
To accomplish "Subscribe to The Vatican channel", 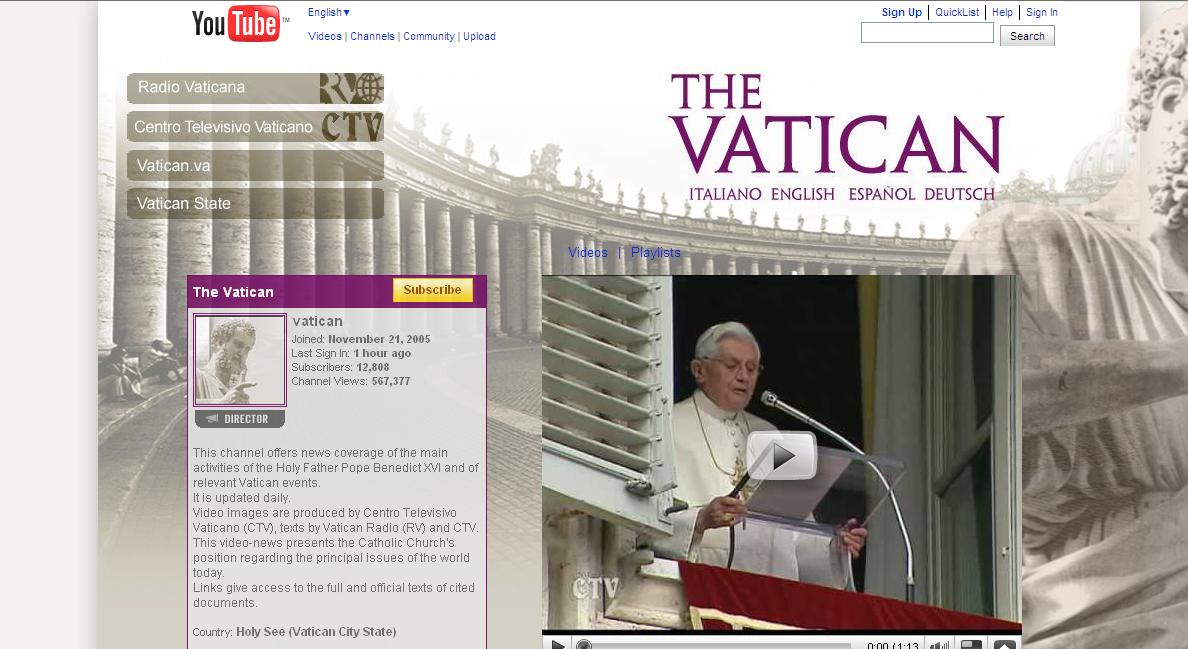I will [x=432, y=290].
